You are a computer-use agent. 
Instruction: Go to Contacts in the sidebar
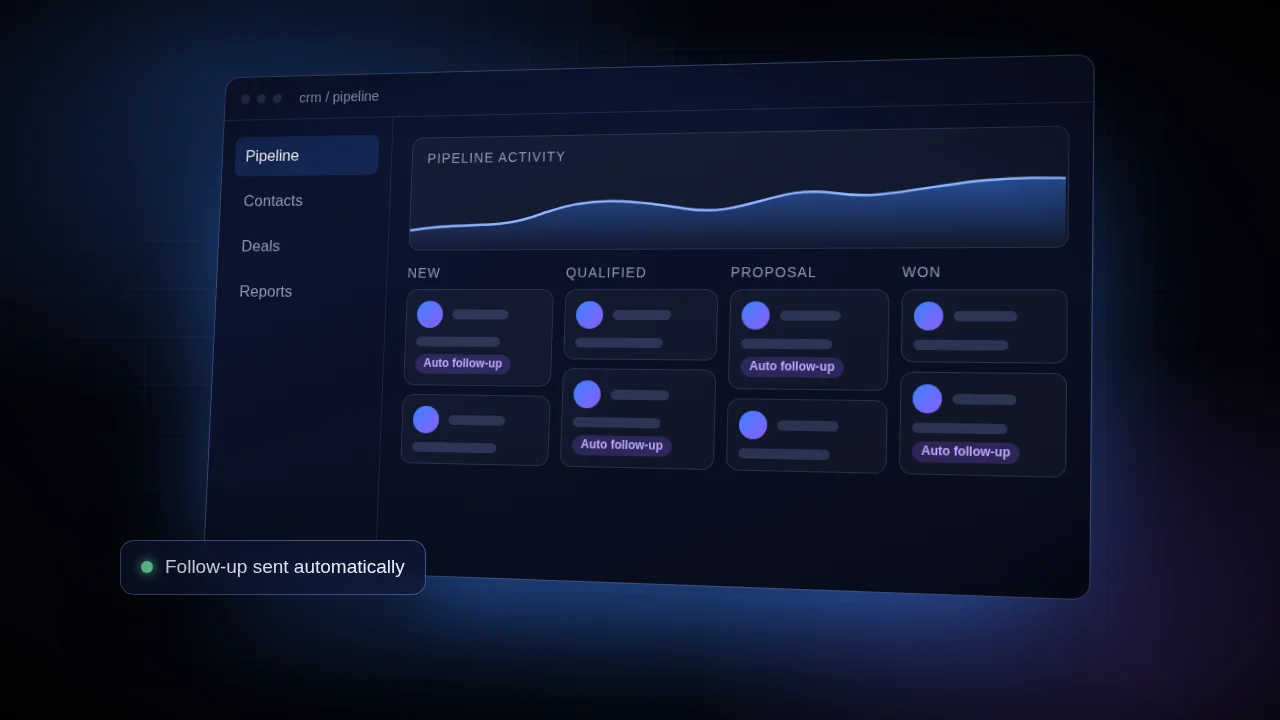pyautogui.click(x=273, y=201)
